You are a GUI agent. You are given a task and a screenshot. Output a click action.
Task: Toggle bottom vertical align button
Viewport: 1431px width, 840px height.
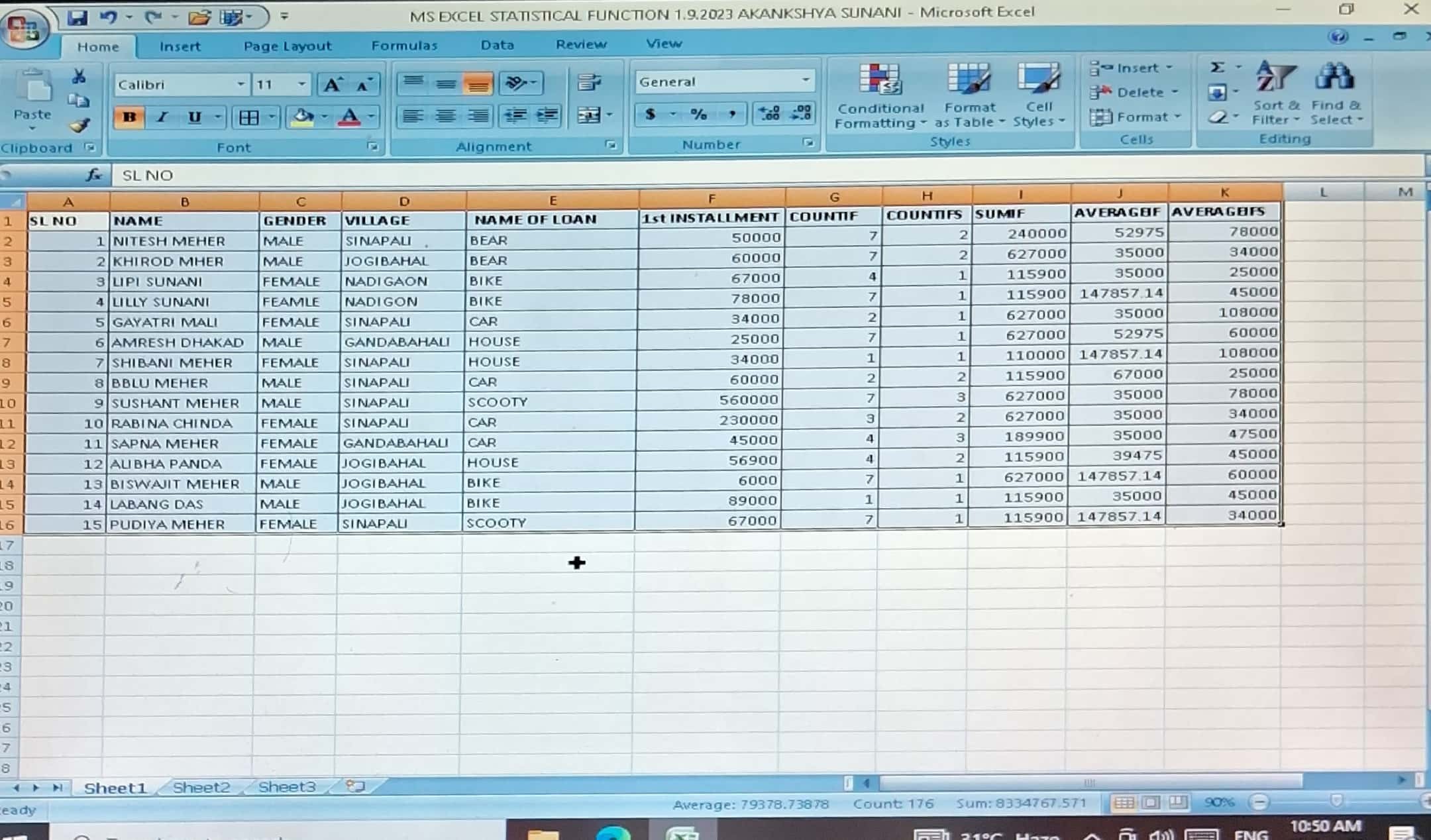(x=478, y=83)
